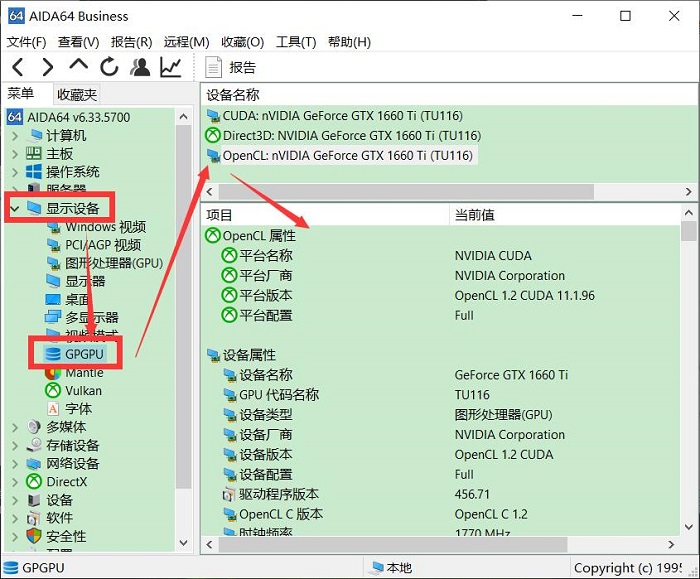The height and width of the screenshot is (579, 700).
Task: Select the 多媒体 speaker icon
Action: 34,427
